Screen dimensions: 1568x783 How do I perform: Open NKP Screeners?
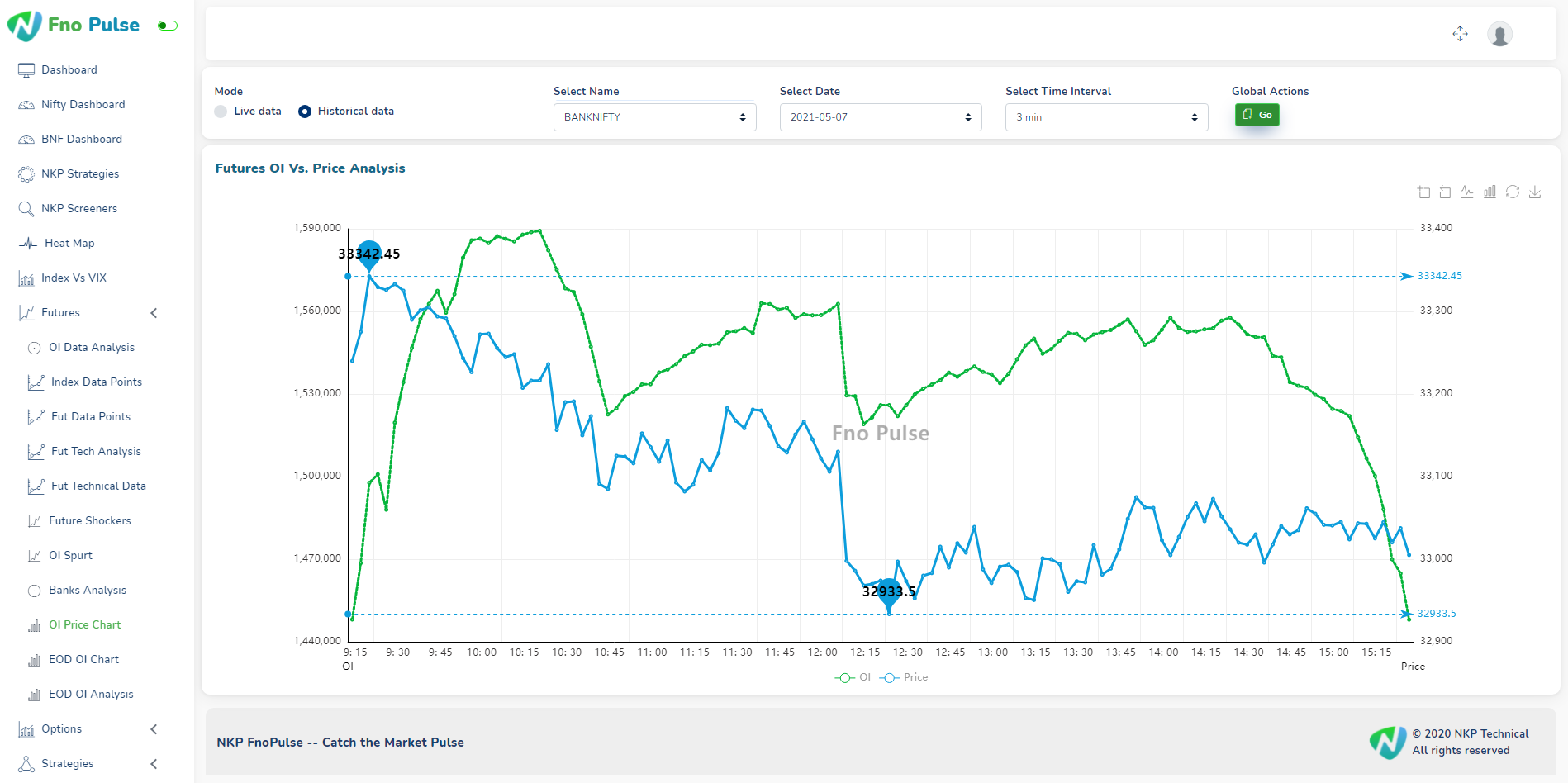pos(79,209)
